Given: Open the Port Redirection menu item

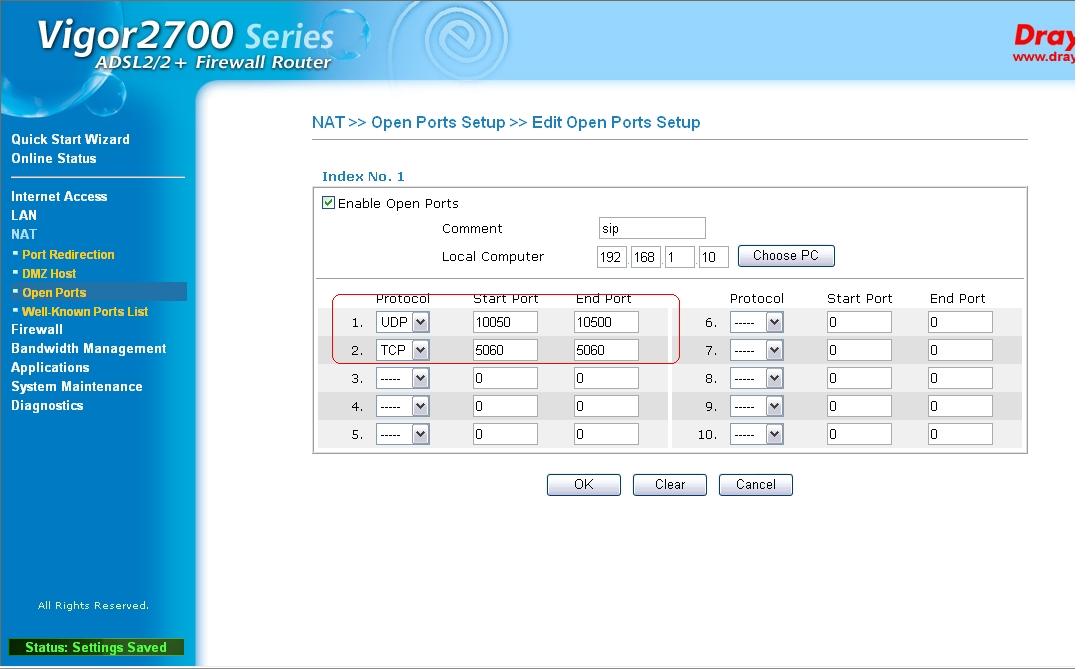Looking at the screenshot, I should coord(68,255).
